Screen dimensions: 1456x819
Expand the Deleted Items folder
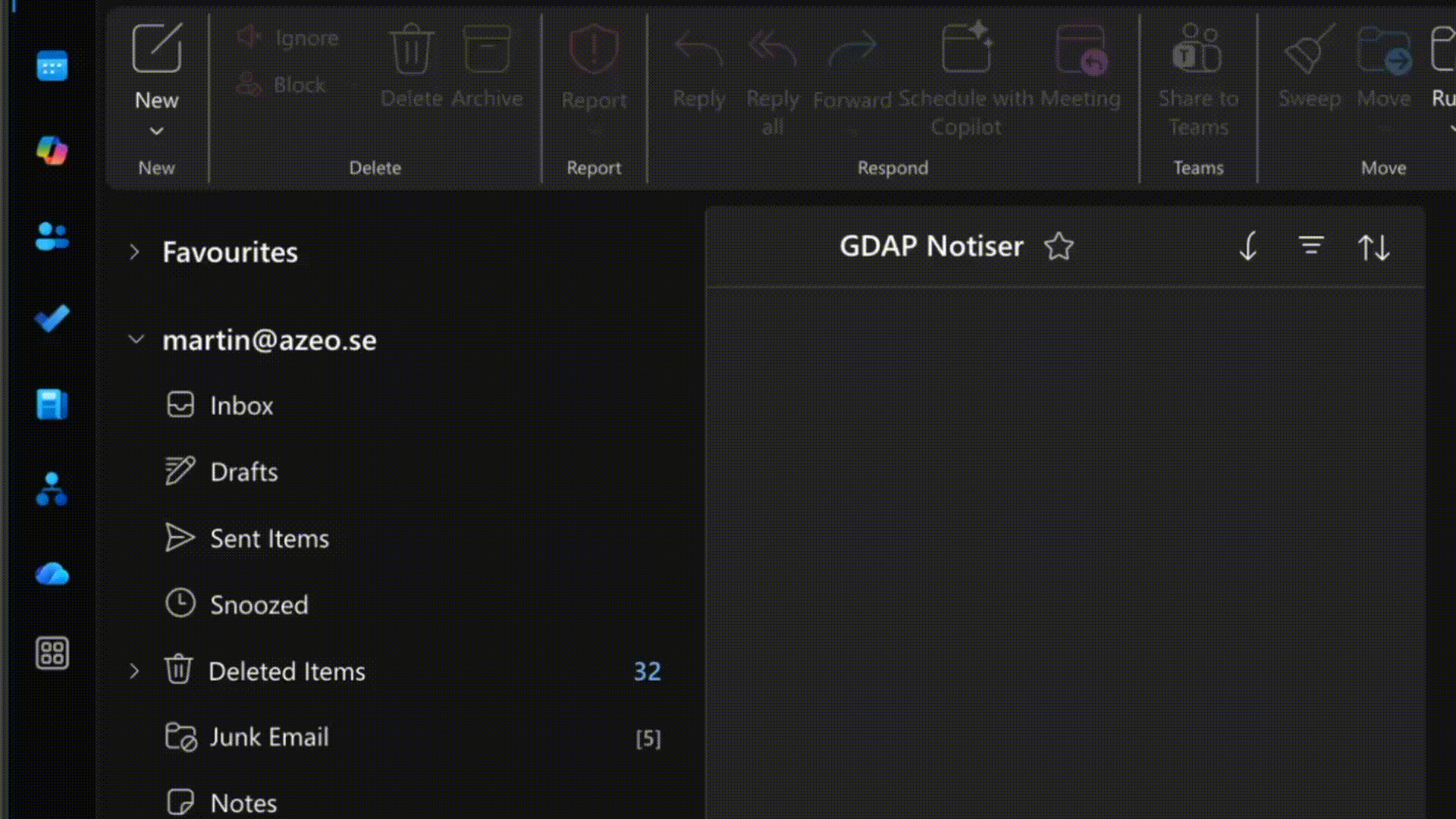coord(134,671)
